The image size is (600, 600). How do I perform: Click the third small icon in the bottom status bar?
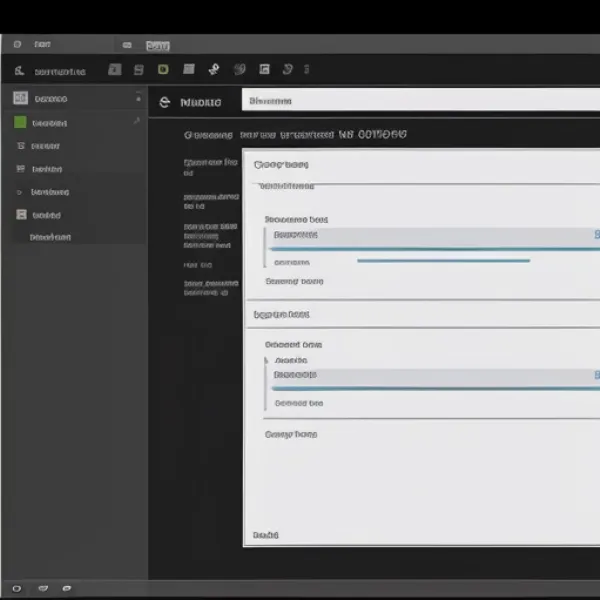click(x=66, y=588)
